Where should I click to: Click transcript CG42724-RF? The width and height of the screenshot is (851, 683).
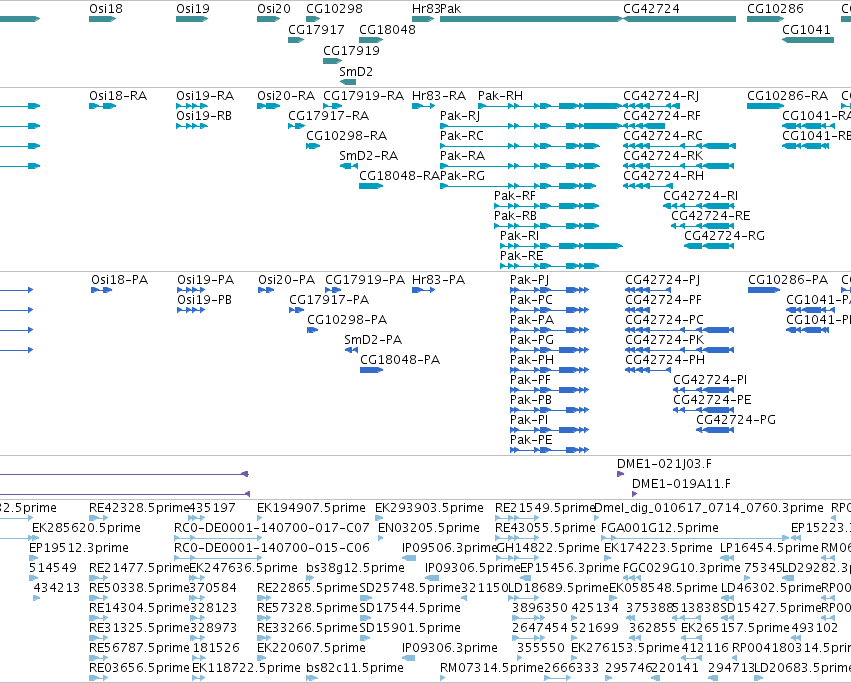pyautogui.click(x=662, y=116)
